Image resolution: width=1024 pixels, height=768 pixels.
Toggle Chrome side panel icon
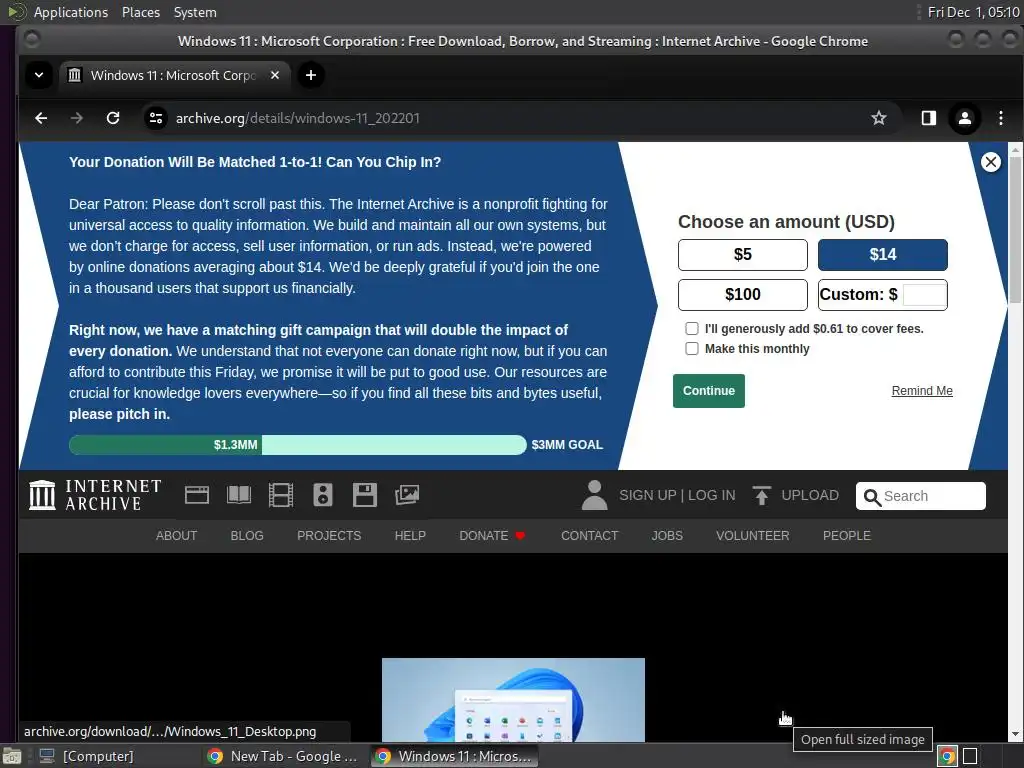click(929, 118)
